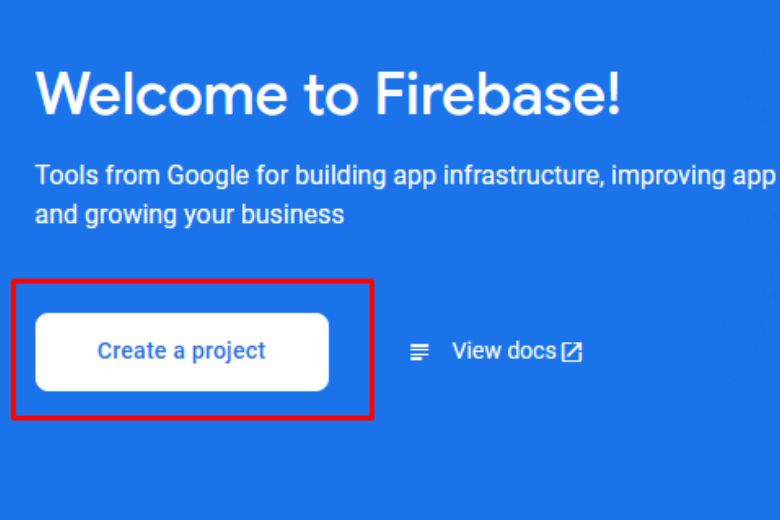780x520 pixels.
Task: Click the word "View" in View docs
Action: (x=476, y=351)
